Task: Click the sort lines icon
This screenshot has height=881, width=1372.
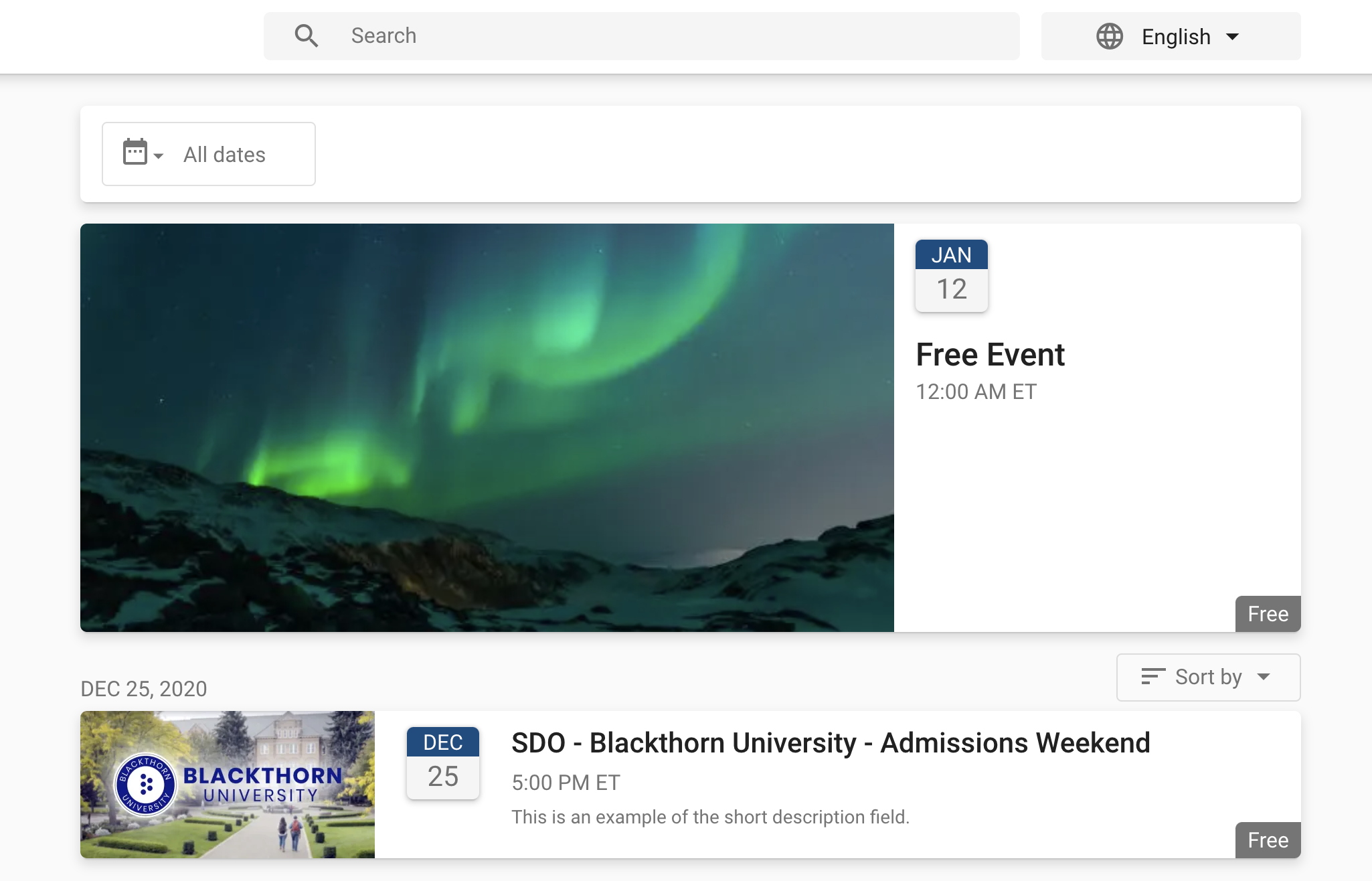Action: [x=1152, y=676]
